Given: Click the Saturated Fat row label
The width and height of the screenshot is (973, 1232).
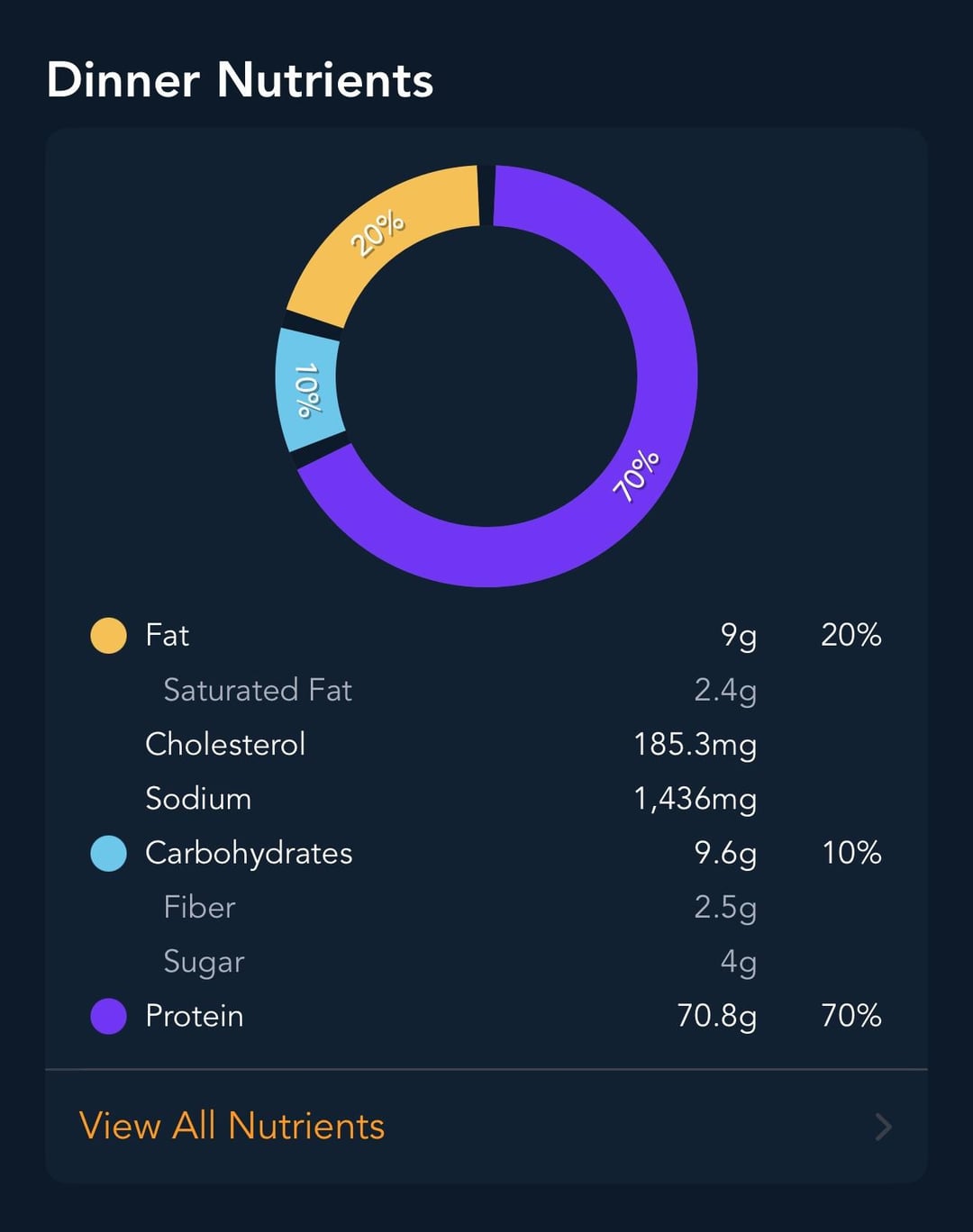Looking at the screenshot, I should (x=258, y=690).
